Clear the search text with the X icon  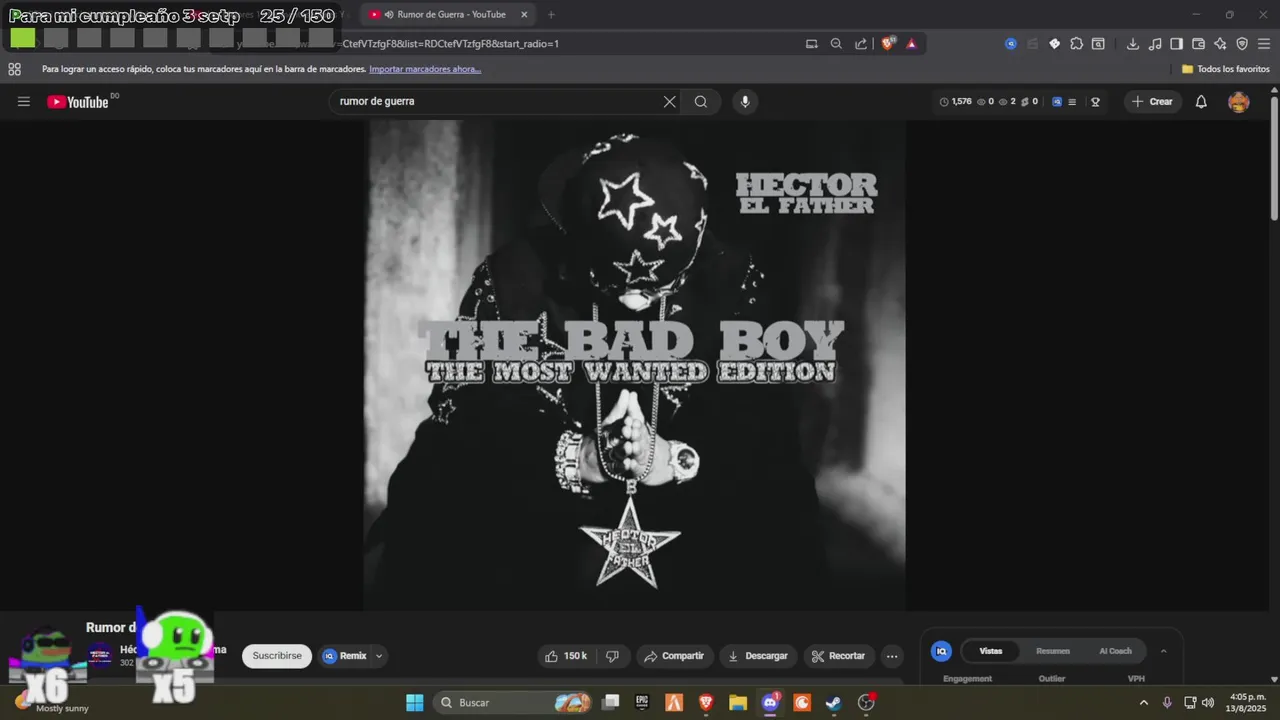click(670, 101)
